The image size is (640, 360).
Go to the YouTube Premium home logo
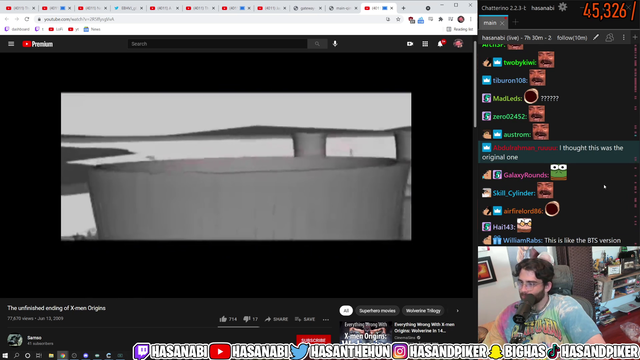38,44
